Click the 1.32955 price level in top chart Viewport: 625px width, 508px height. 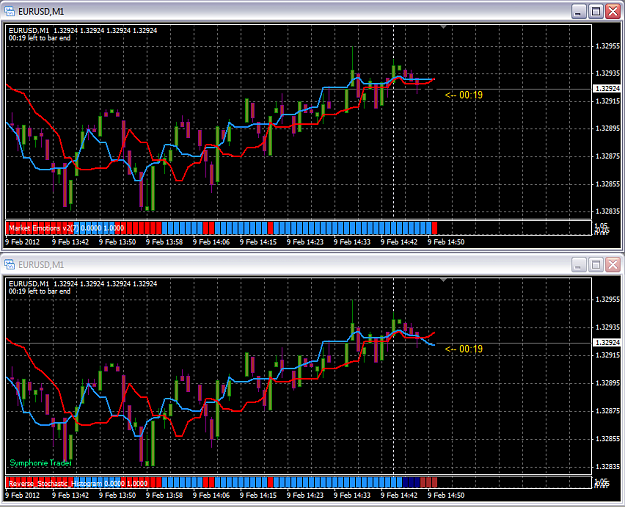pyautogui.click(x=608, y=46)
